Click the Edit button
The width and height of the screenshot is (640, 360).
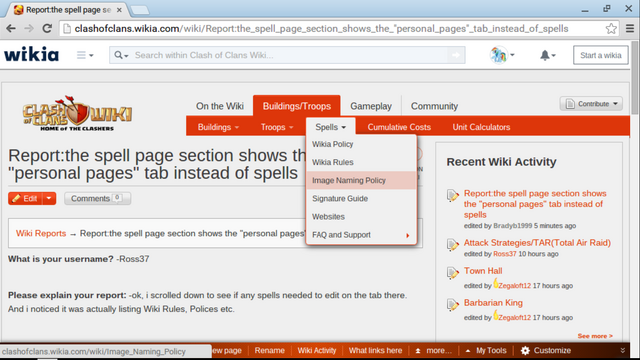pyautogui.click(x=25, y=198)
